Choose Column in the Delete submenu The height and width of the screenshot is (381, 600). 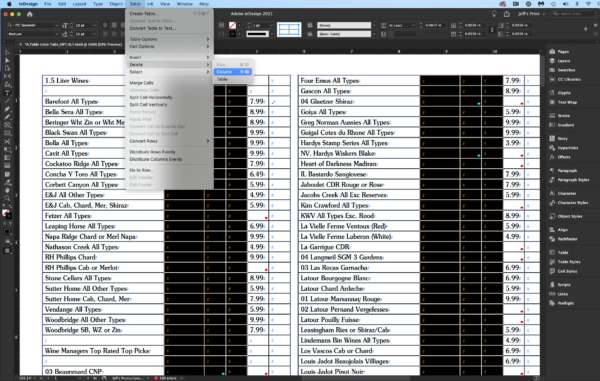(x=232, y=72)
